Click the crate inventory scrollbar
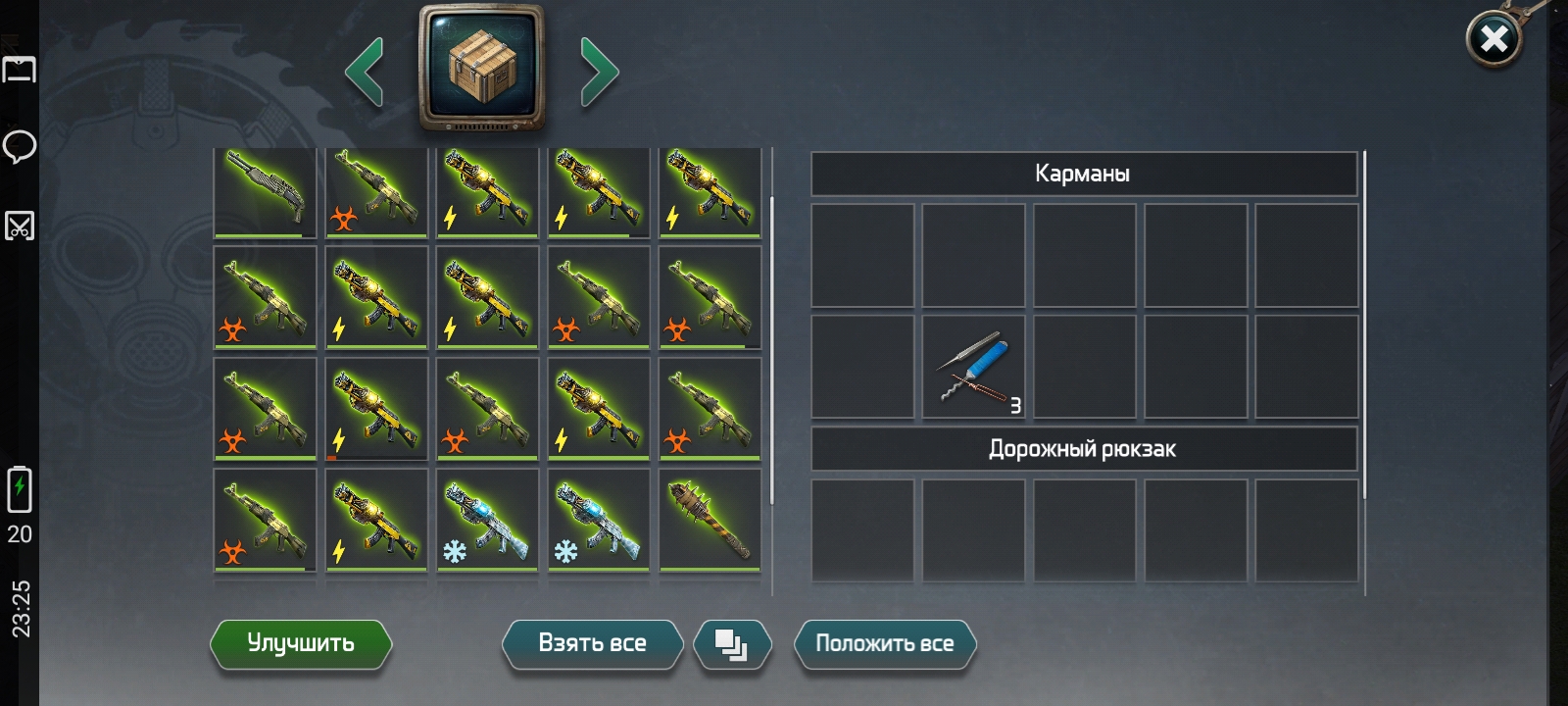This screenshot has width=1568, height=706. point(772,351)
